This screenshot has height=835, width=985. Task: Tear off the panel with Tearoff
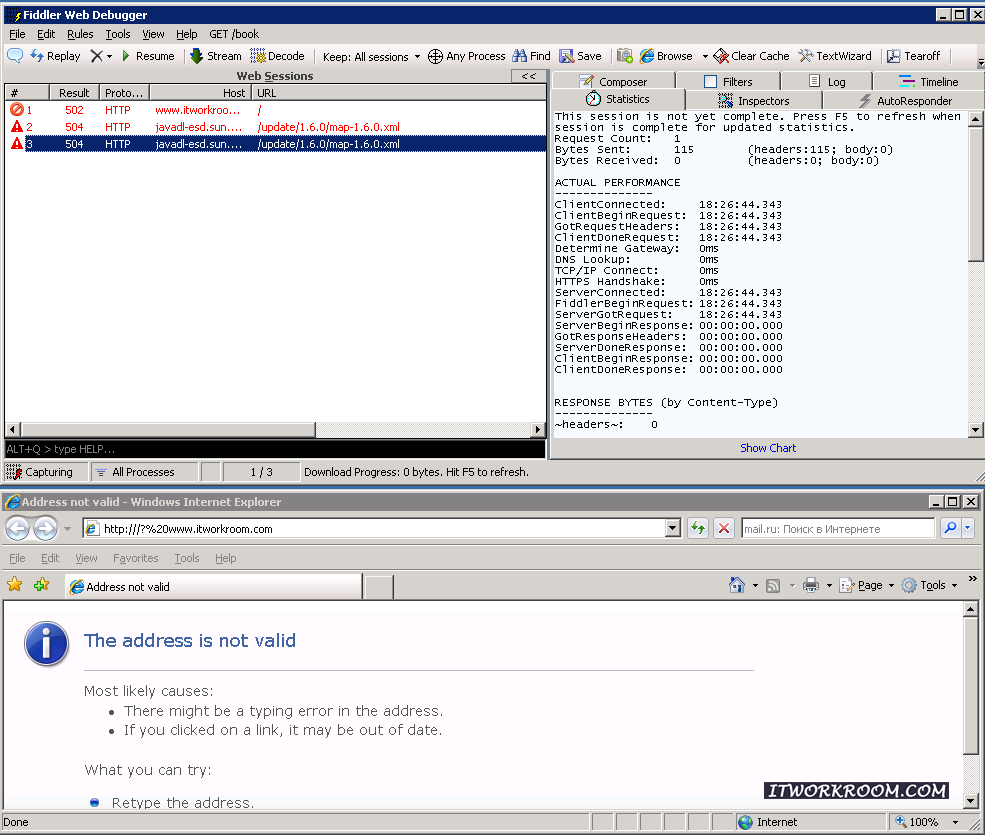point(913,56)
